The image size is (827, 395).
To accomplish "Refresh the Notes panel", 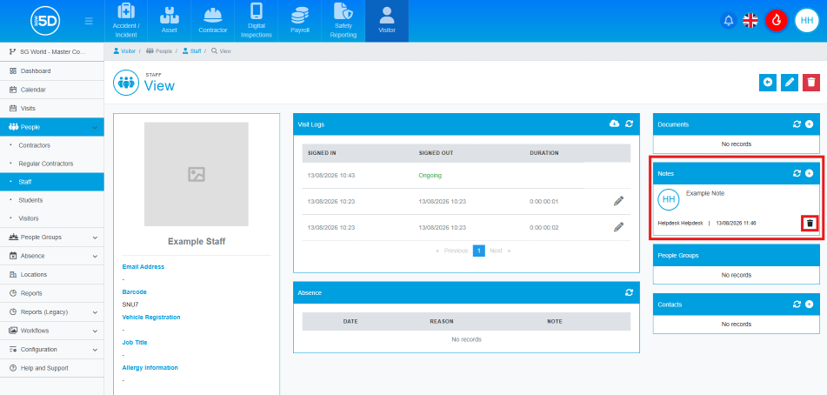I will coord(797,173).
